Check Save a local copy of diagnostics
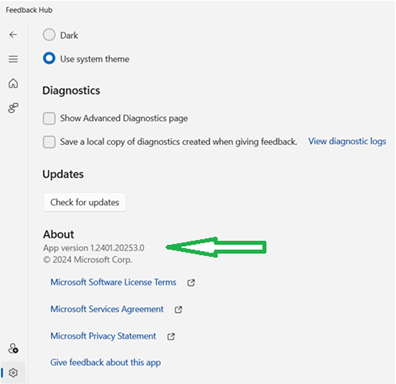Image resolution: width=396 pixels, height=384 pixels. tap(49, 142)
